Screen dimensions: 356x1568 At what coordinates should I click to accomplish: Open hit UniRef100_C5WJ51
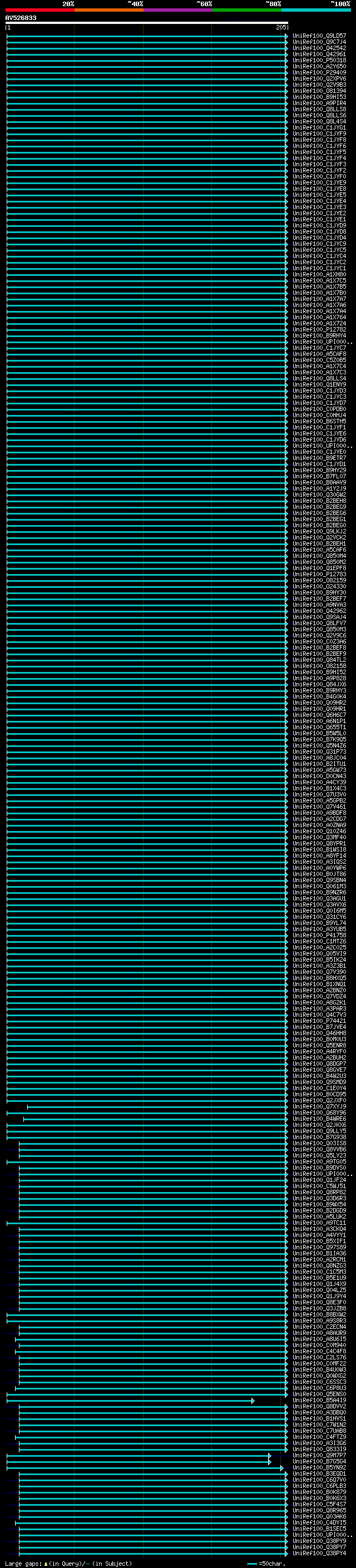point(319,1186)
